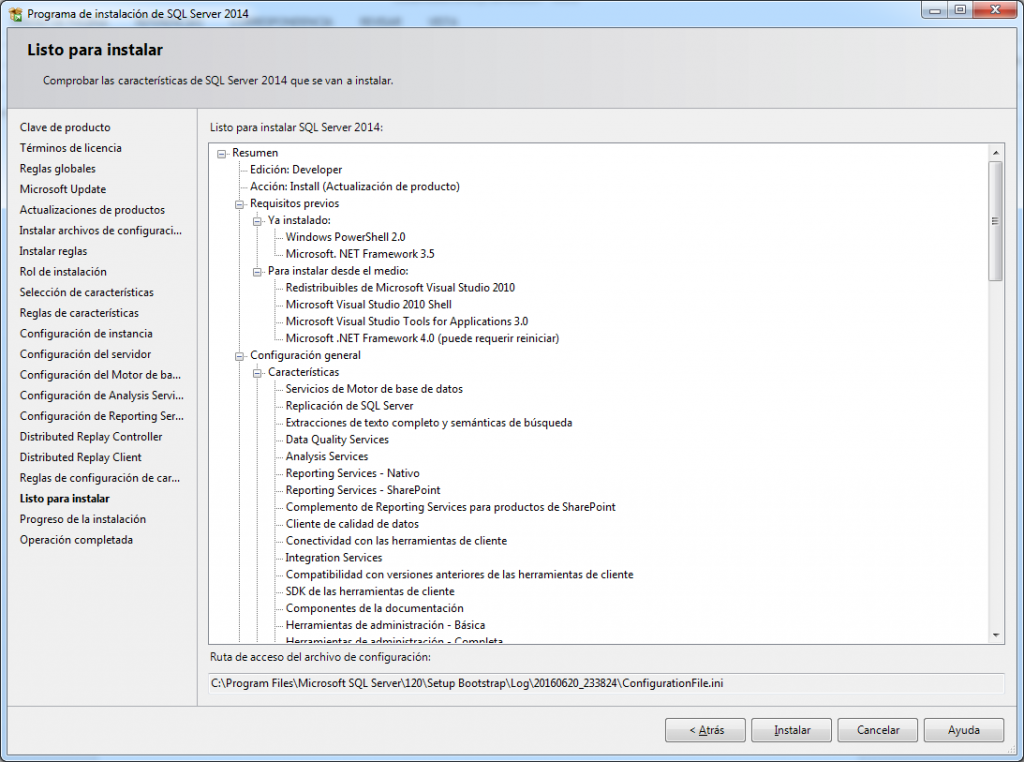
Task: Select Distributed Replay Controller step
Action: 91,437
